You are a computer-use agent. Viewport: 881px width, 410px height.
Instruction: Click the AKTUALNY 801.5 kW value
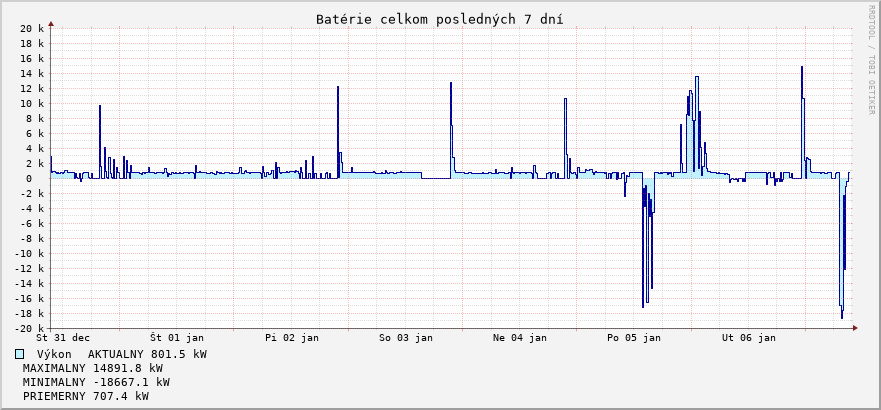(x=147, y=354)
